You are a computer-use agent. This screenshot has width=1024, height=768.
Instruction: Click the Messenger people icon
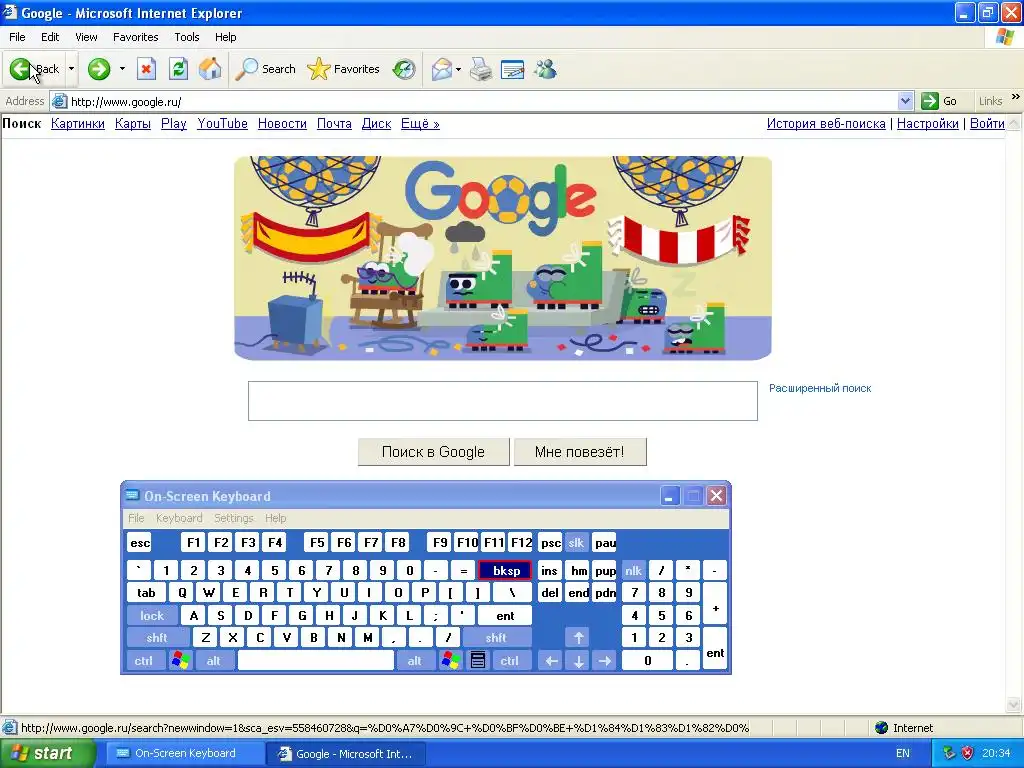pos(545,69)
